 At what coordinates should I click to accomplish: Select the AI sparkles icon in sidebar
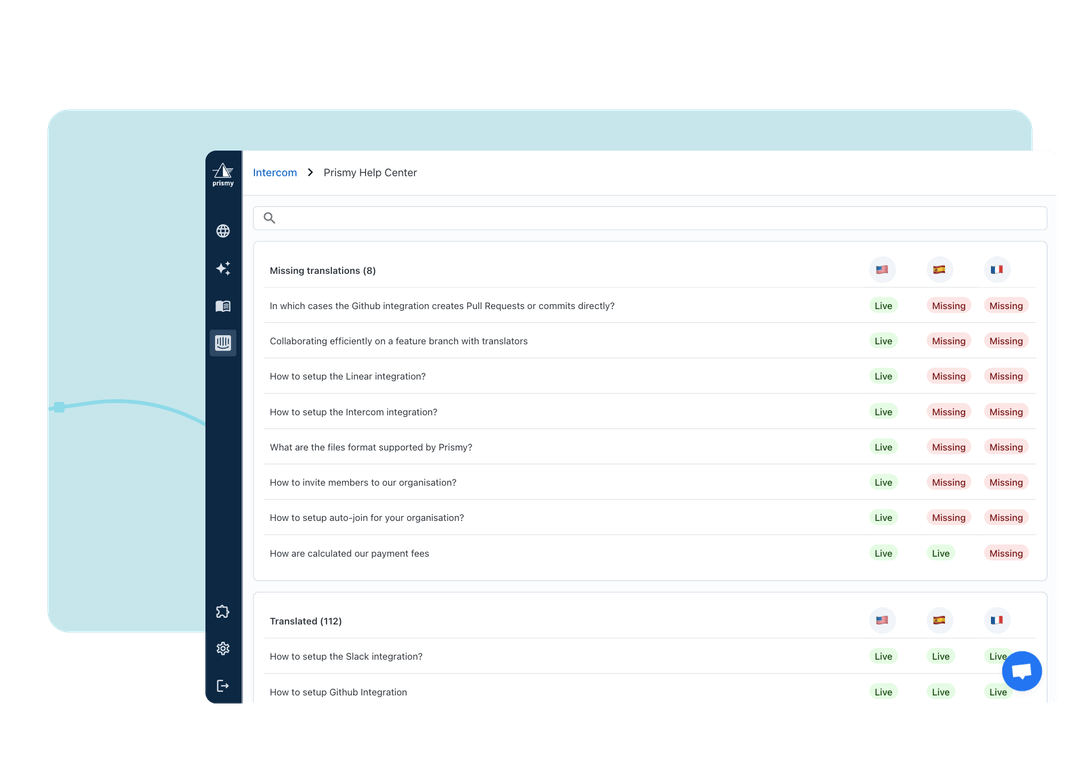coord(223,269)
